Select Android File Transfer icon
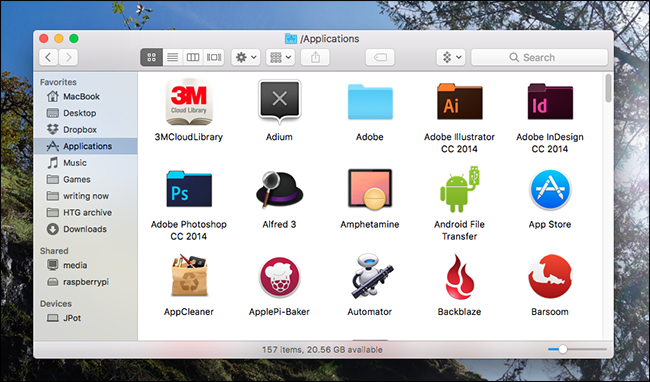 [x=459, y=189]
